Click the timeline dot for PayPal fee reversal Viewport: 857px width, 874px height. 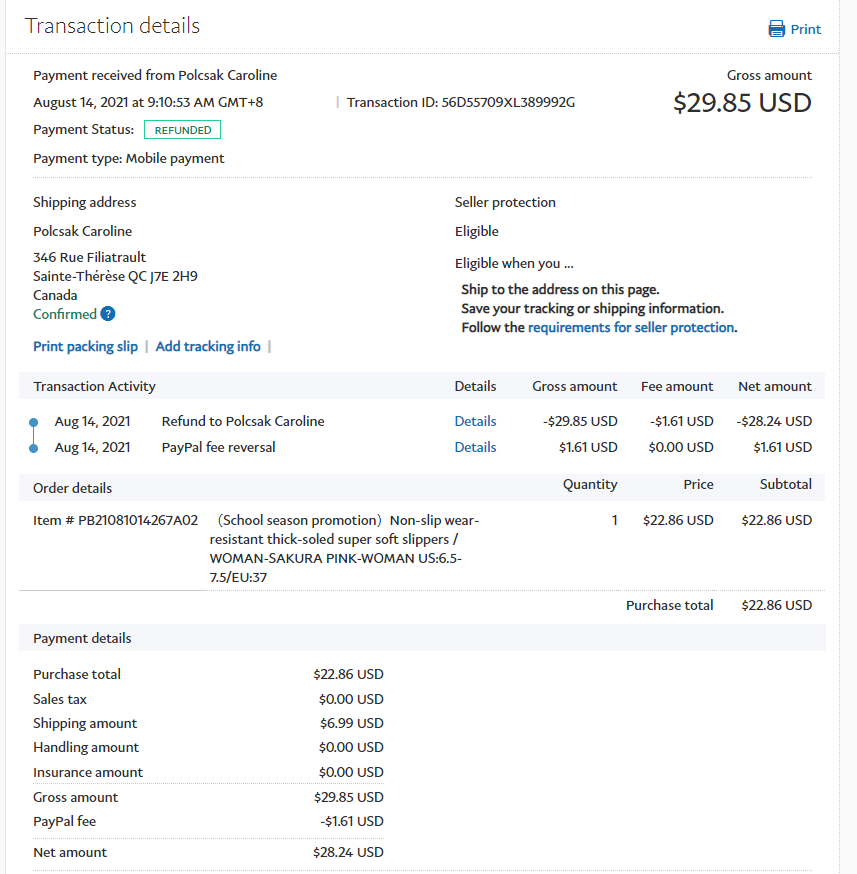[34, 448]
